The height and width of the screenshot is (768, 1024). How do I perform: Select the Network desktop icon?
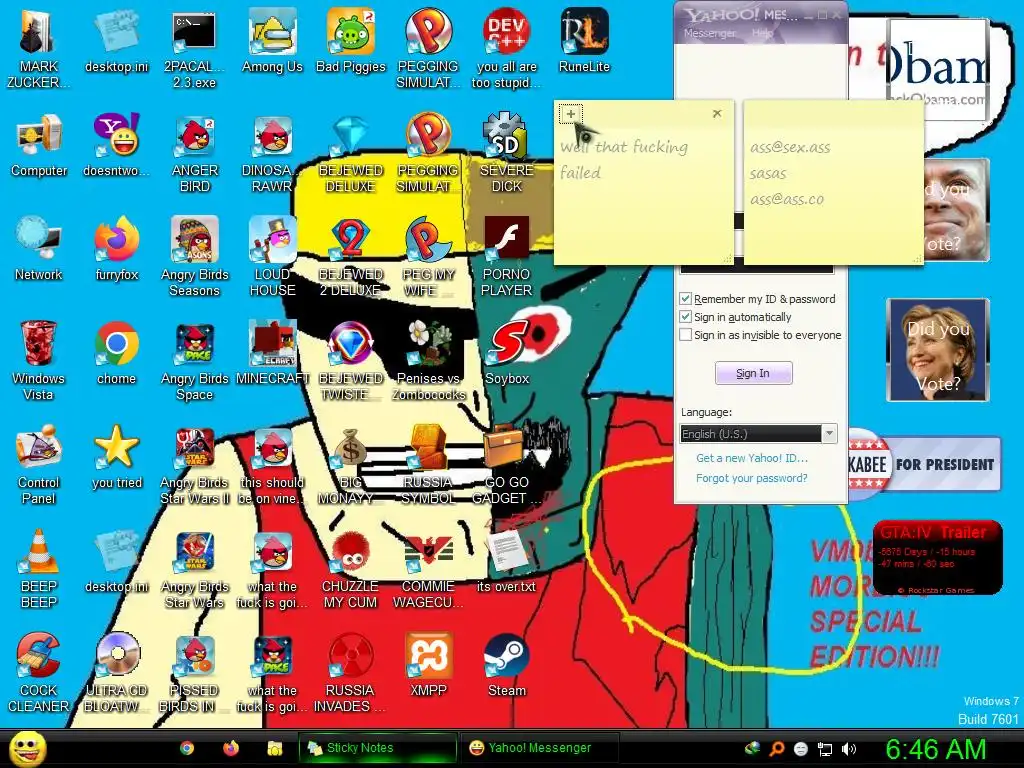tap(39, 249)
